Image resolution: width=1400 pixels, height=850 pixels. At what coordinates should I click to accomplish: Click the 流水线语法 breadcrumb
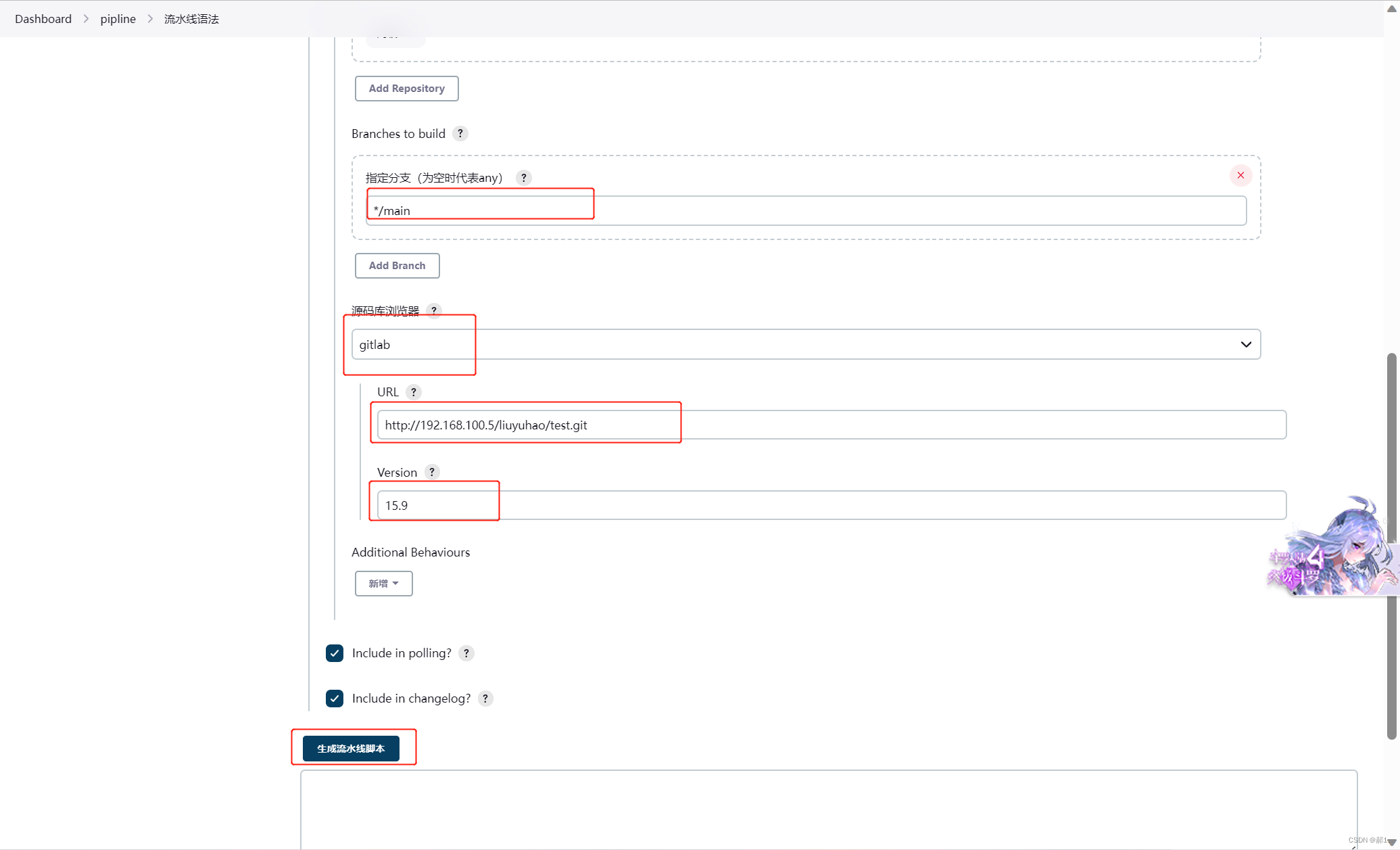191,19
